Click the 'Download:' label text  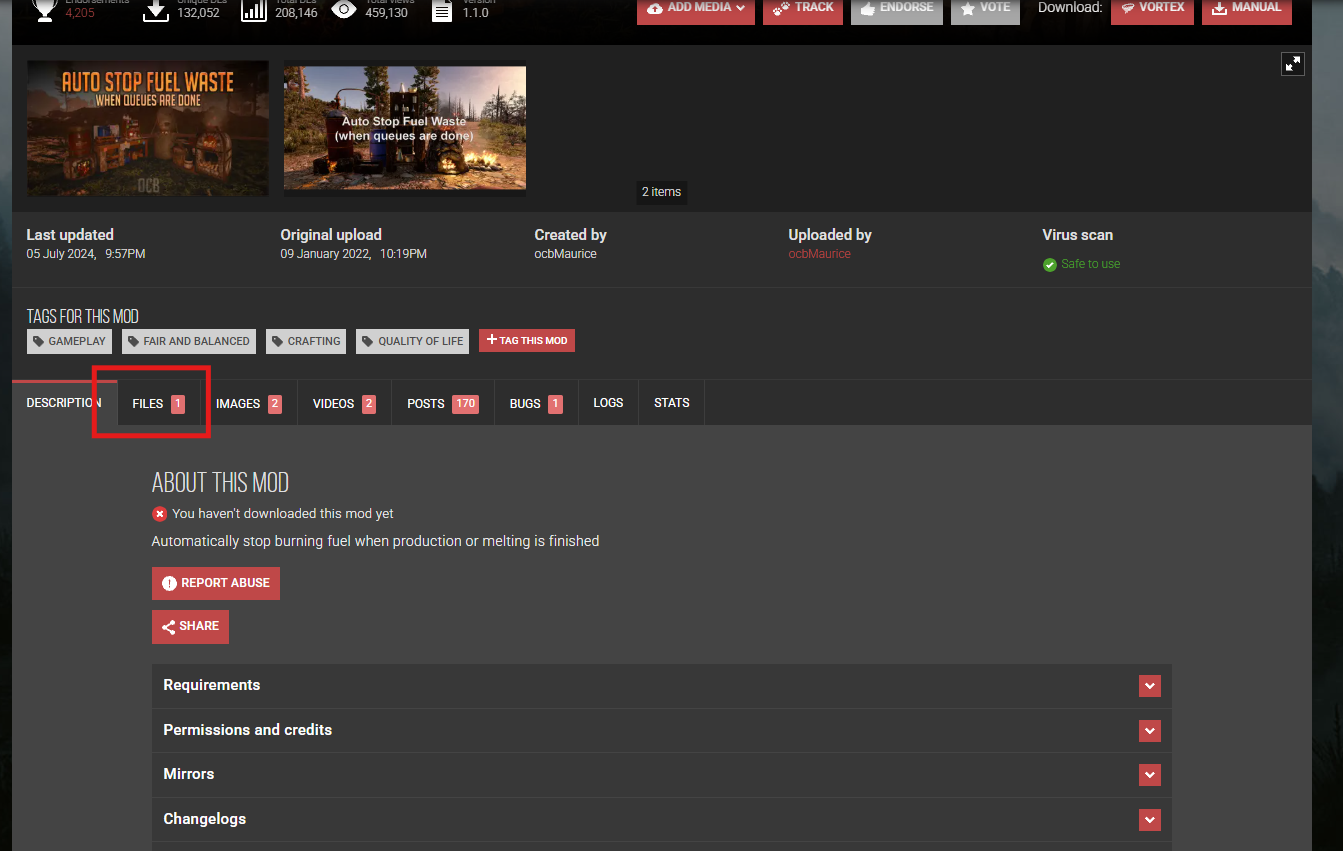[x=1070, y=8]
